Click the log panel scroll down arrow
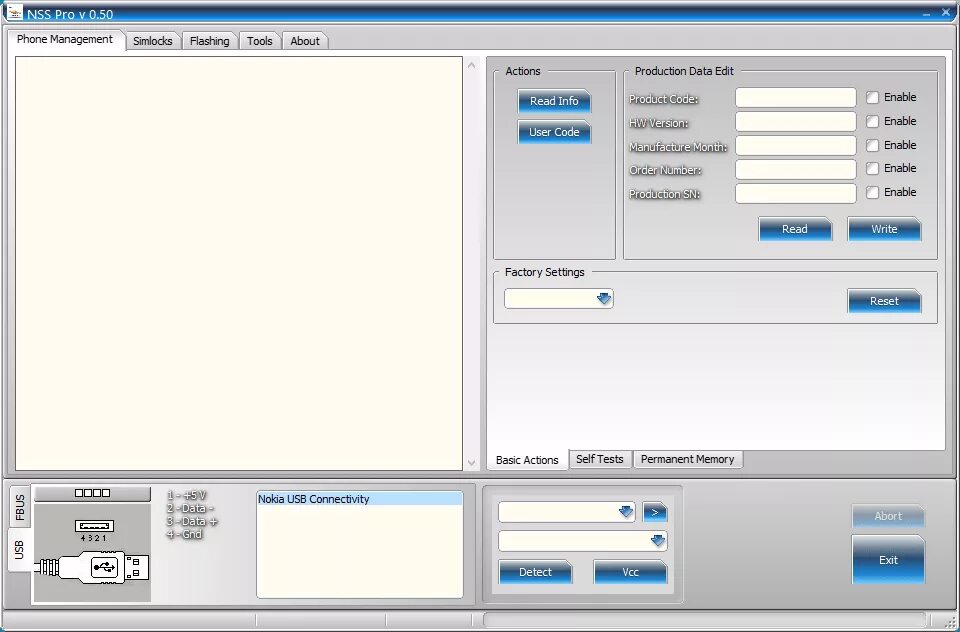This screenshot has height=632, width=960. (471, 464)
